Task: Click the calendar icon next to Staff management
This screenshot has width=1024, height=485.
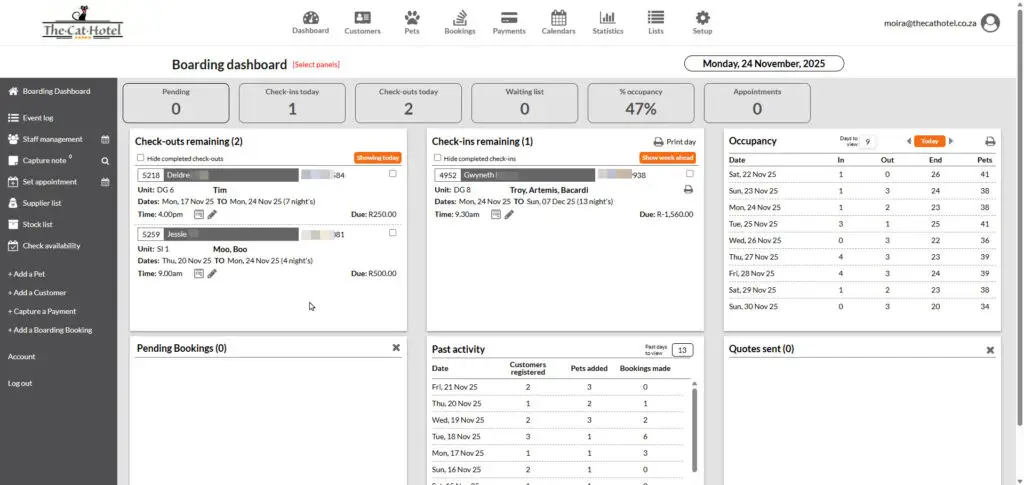Action: coord(105,139)
